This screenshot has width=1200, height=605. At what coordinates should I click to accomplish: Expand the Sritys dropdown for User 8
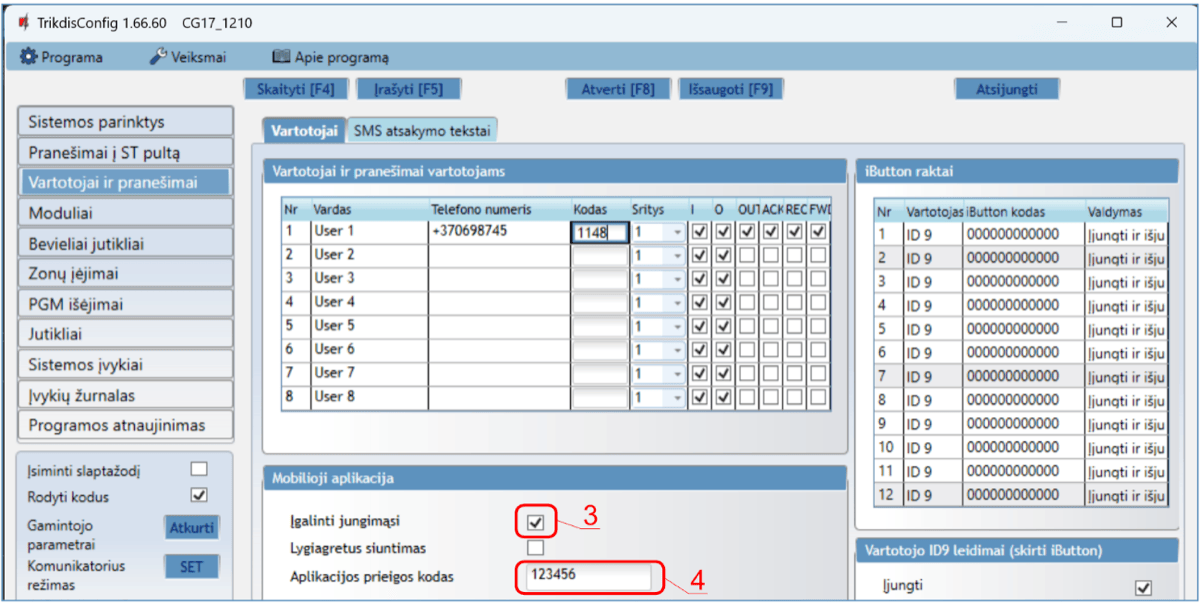pos(676,397)
